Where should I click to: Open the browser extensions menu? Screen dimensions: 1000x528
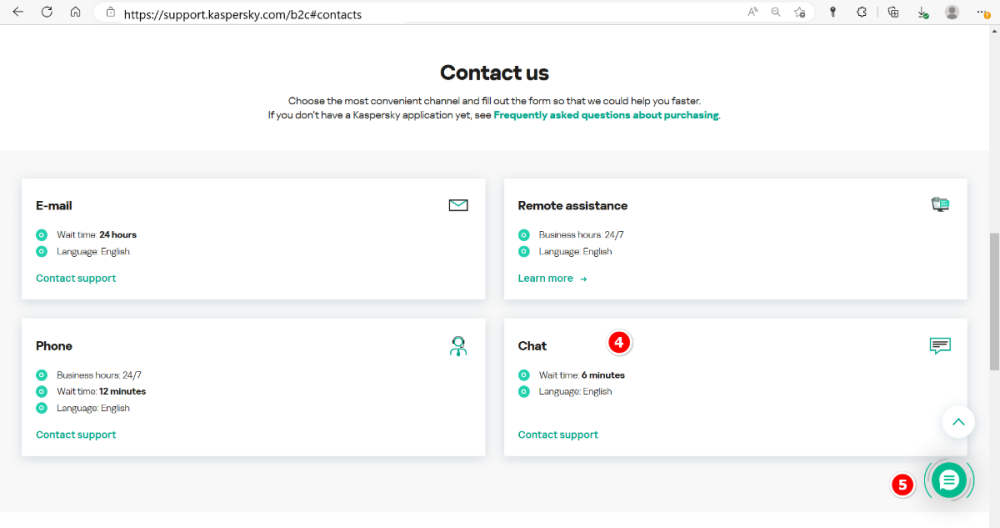862,12
